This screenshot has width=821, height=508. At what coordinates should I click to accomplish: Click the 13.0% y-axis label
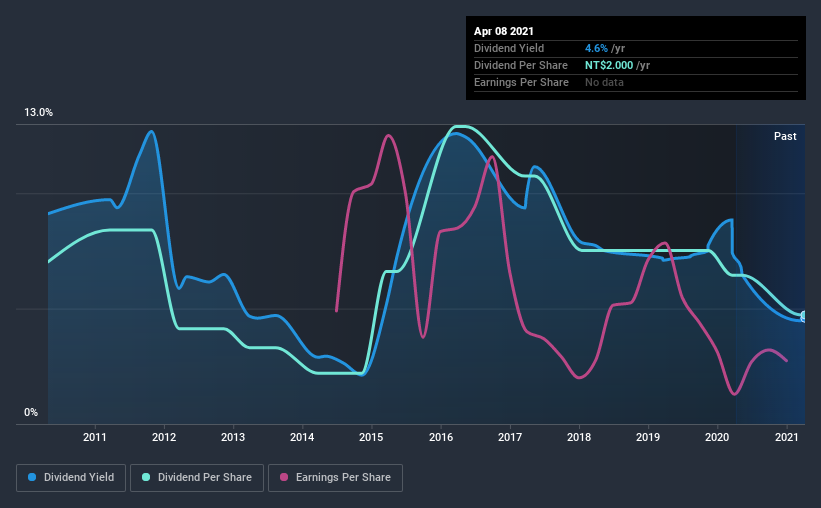(38, 113)
